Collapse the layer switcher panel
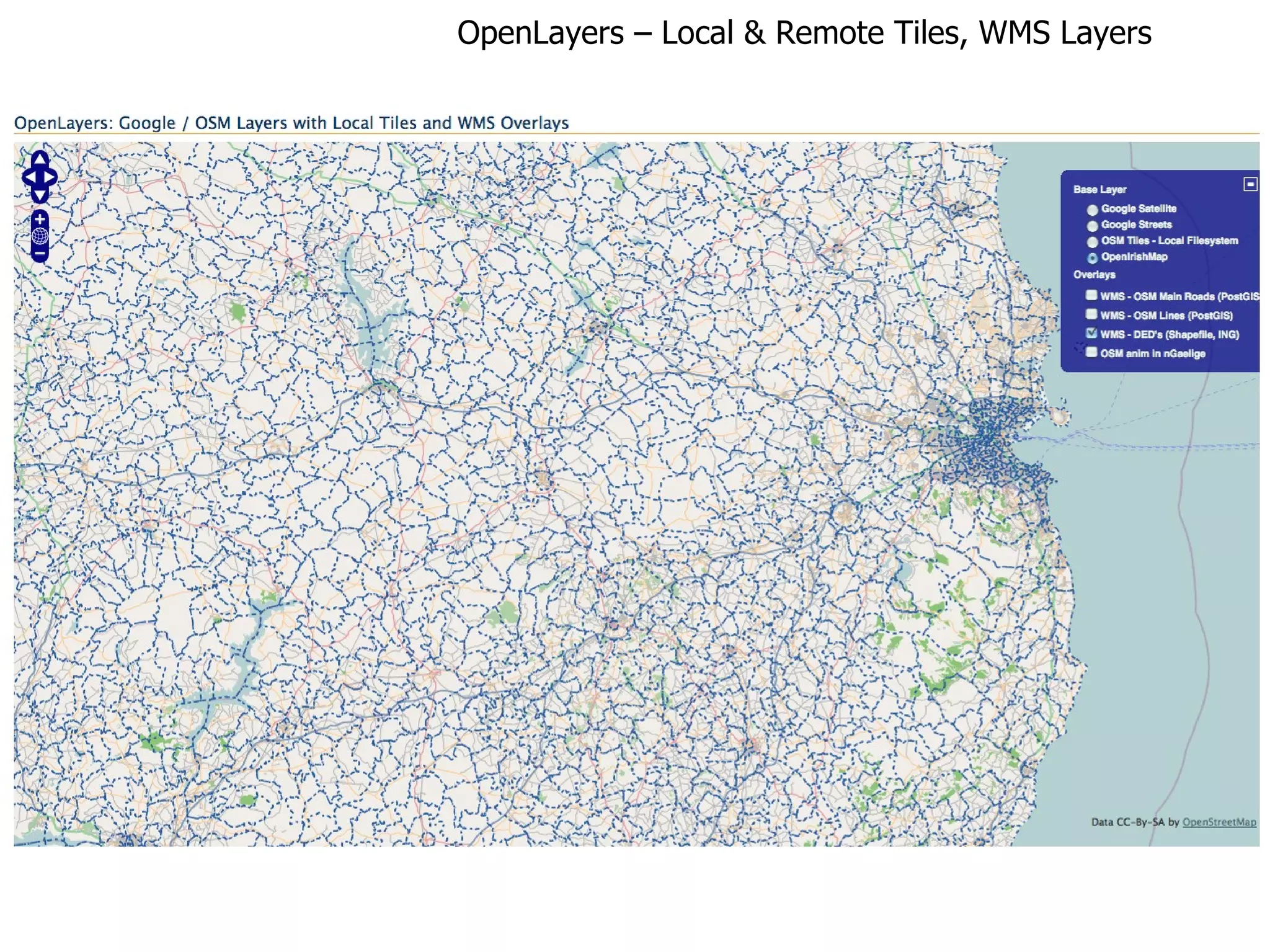Screen dimensions: 1270x952 (x=1250, y=184)
